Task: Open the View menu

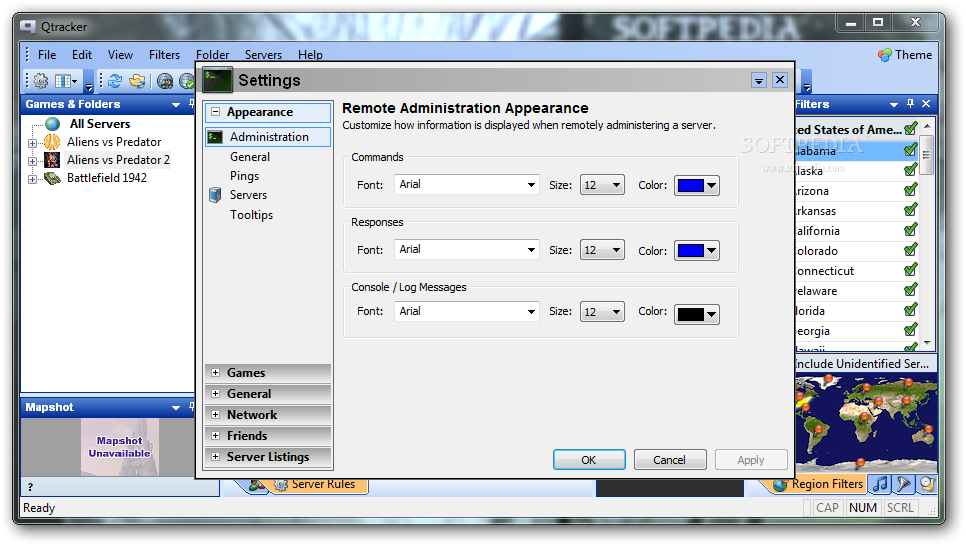Action: tap(120, 55)
